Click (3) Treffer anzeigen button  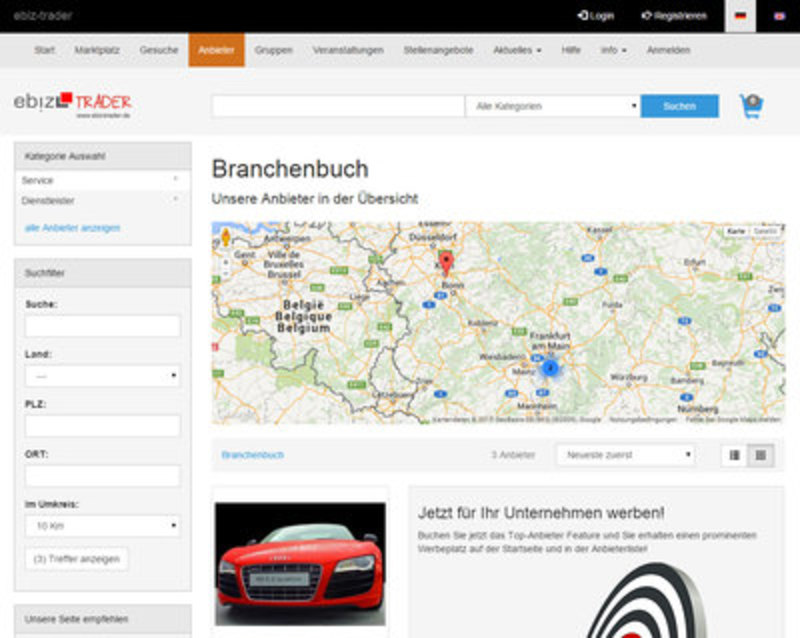[77, 559]
